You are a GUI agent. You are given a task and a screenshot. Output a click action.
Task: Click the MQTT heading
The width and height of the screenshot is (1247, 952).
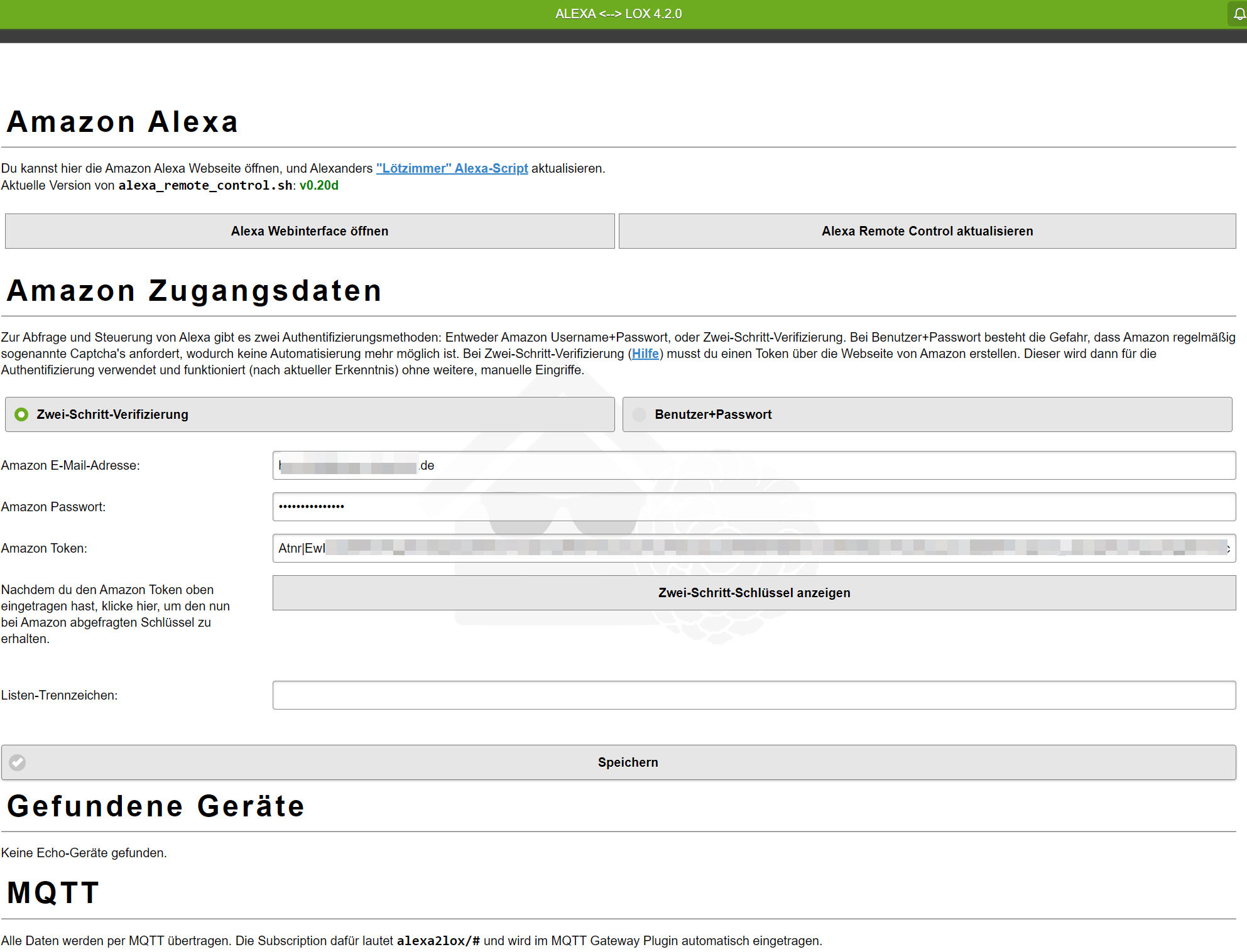point(53,893)
